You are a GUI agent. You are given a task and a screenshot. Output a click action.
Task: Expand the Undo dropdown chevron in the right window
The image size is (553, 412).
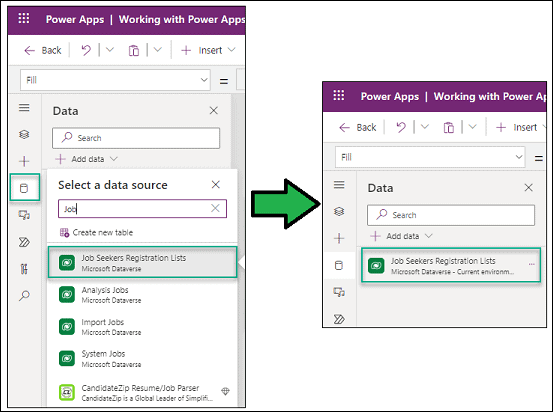coord(425,127)
